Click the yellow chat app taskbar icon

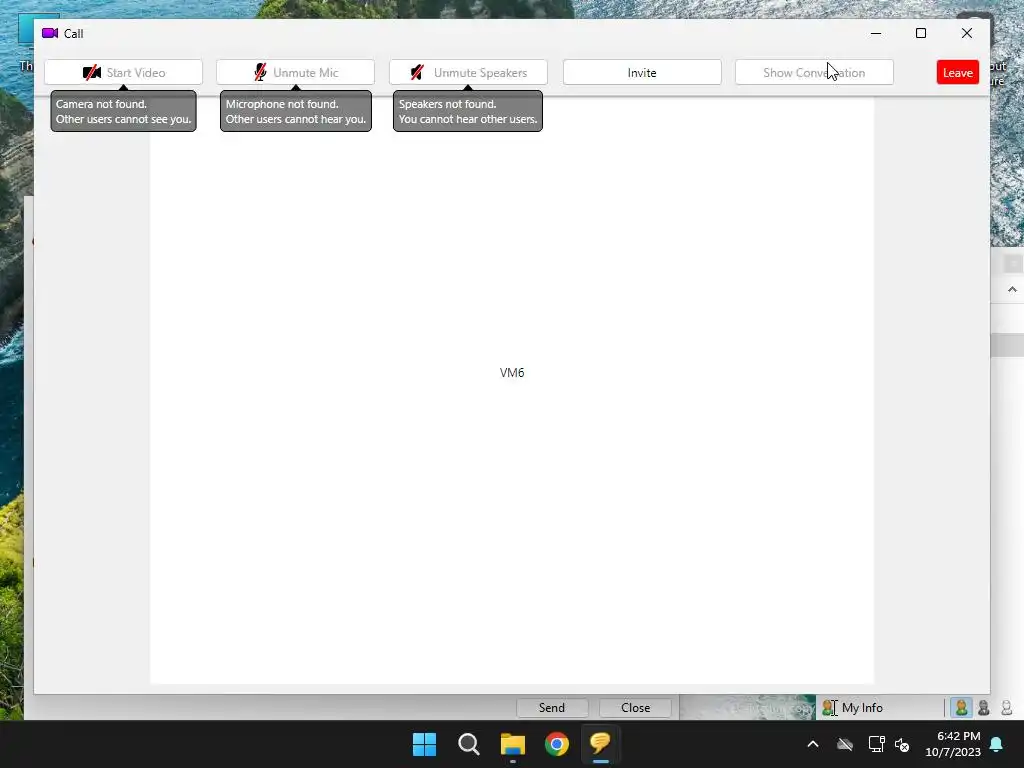click(600, 744)
